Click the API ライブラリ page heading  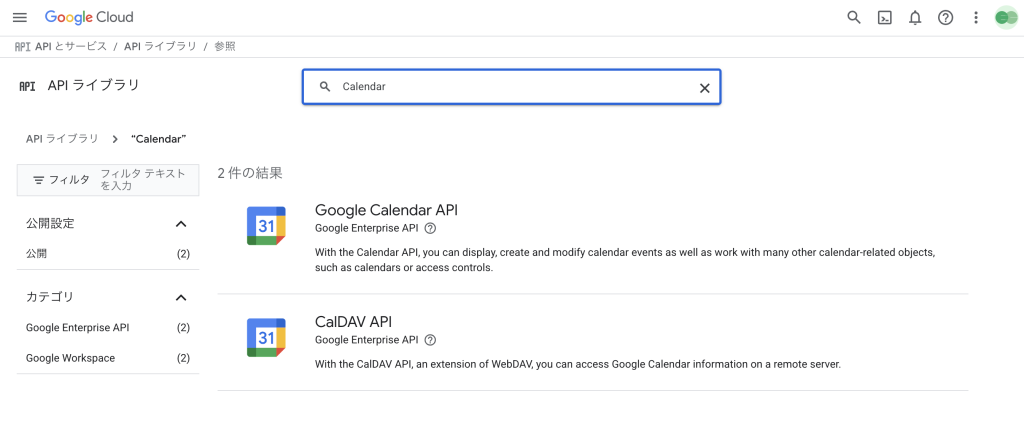coord(93,86)
